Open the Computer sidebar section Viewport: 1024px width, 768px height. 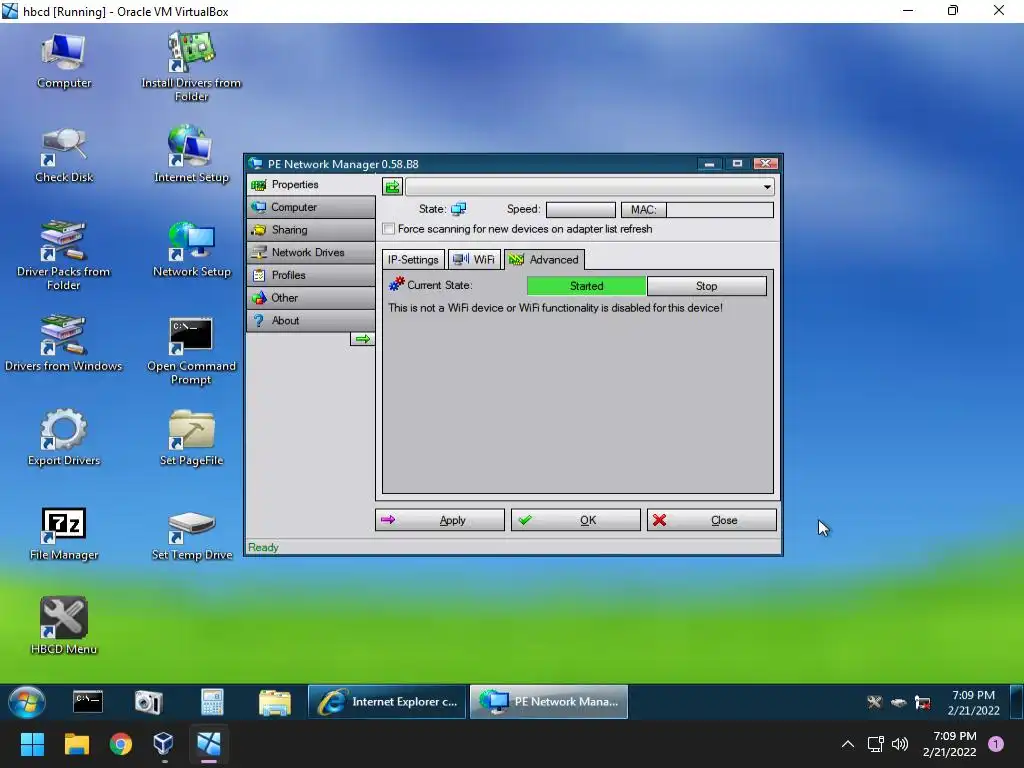tap(311, 207)
